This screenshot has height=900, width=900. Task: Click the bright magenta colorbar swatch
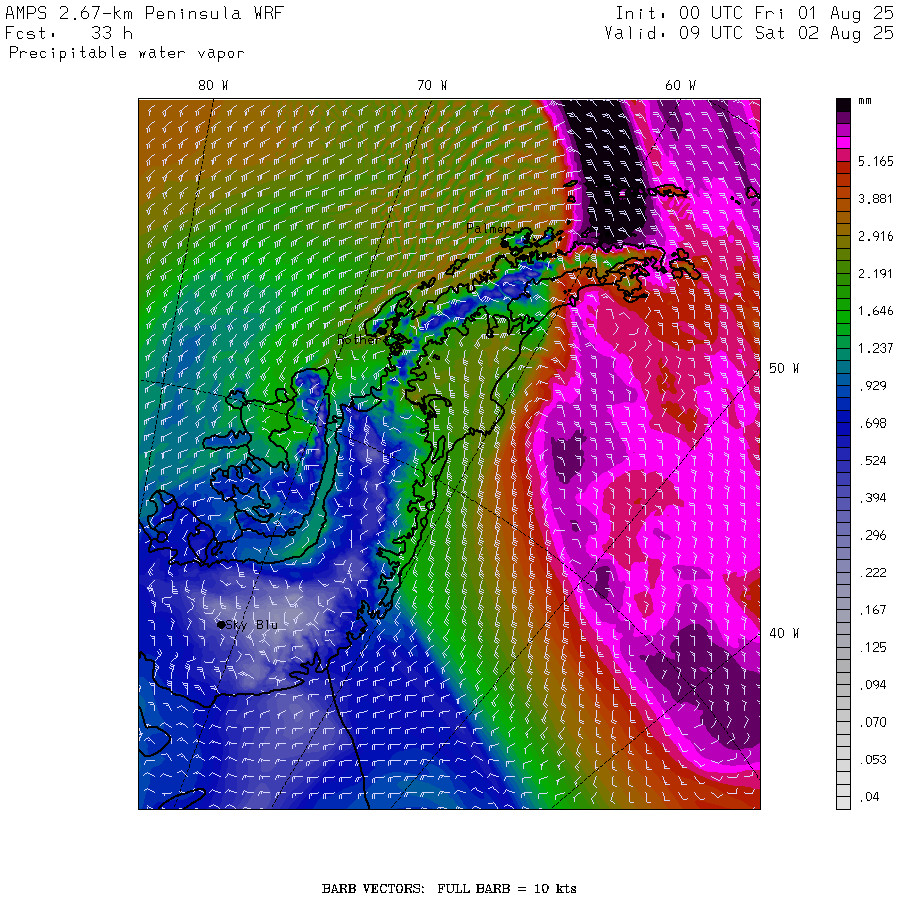pos(843,142)
